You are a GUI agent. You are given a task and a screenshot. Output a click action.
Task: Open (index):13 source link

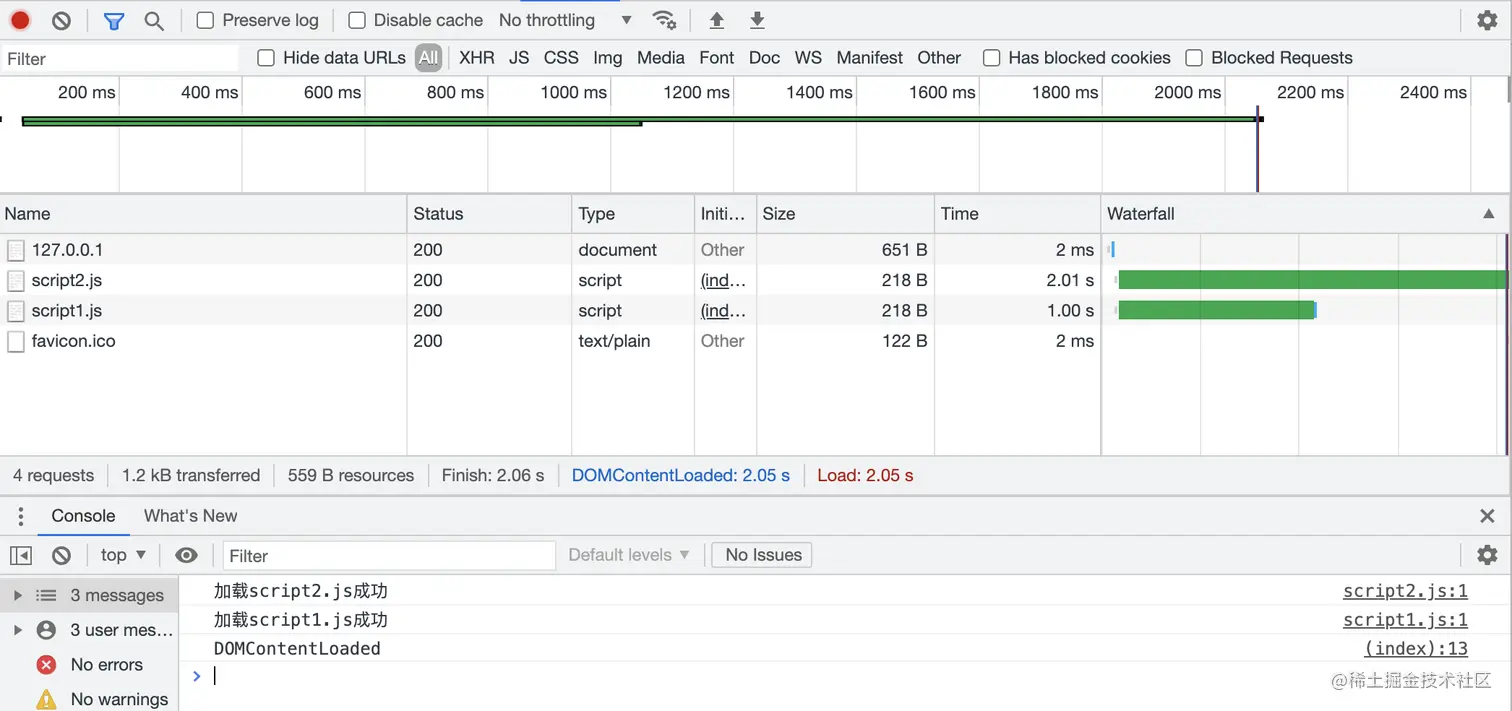(x=1416, y=649)
